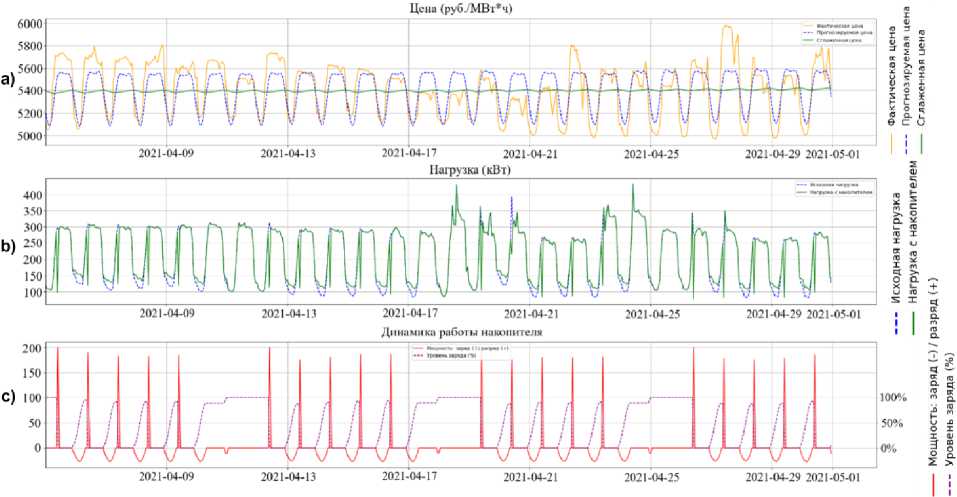Click date '2021-04-25' under load chart

click(651, 314)
